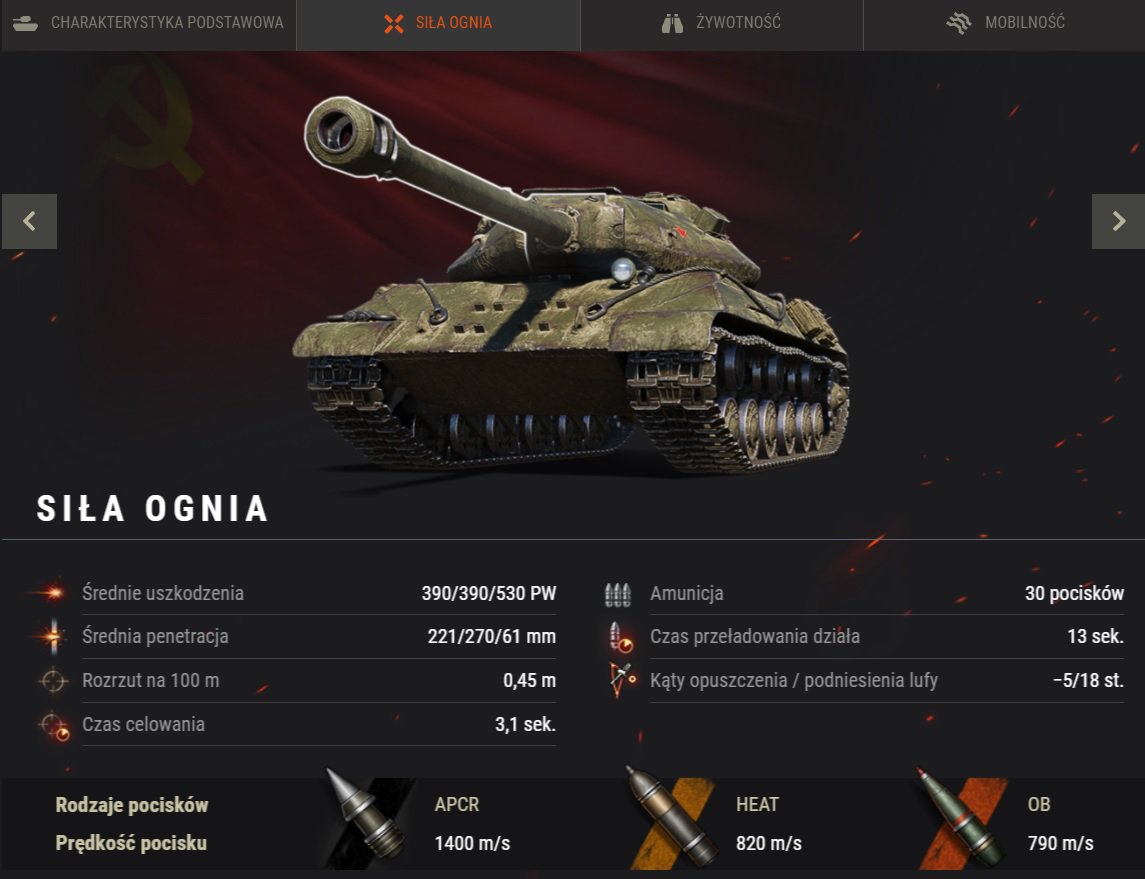1145x879 pixels.
Task: Click the gun elevation angles icon
Action: click(x=621, y=680)
